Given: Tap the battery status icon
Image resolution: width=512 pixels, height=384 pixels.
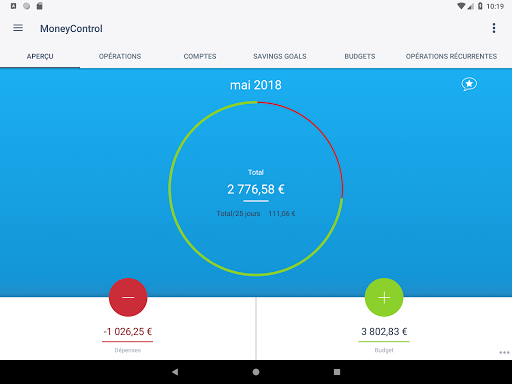Looking at the screenshot, I should pos(480,6).
